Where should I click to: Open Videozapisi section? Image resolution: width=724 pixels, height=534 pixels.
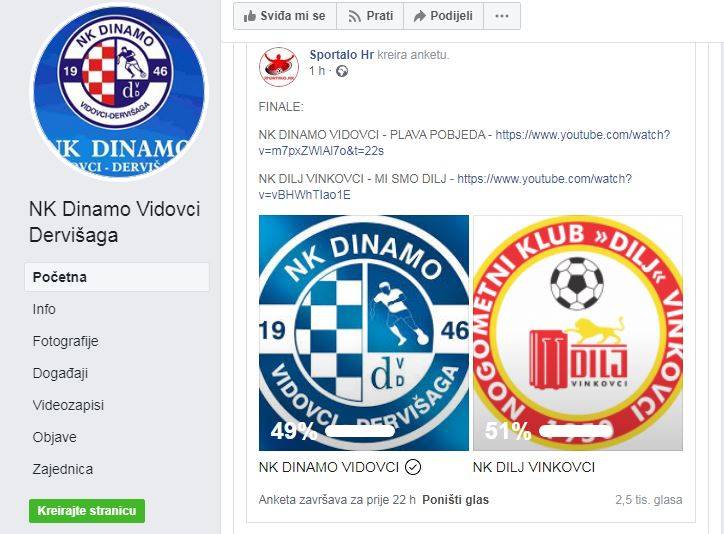coord(68,405)
